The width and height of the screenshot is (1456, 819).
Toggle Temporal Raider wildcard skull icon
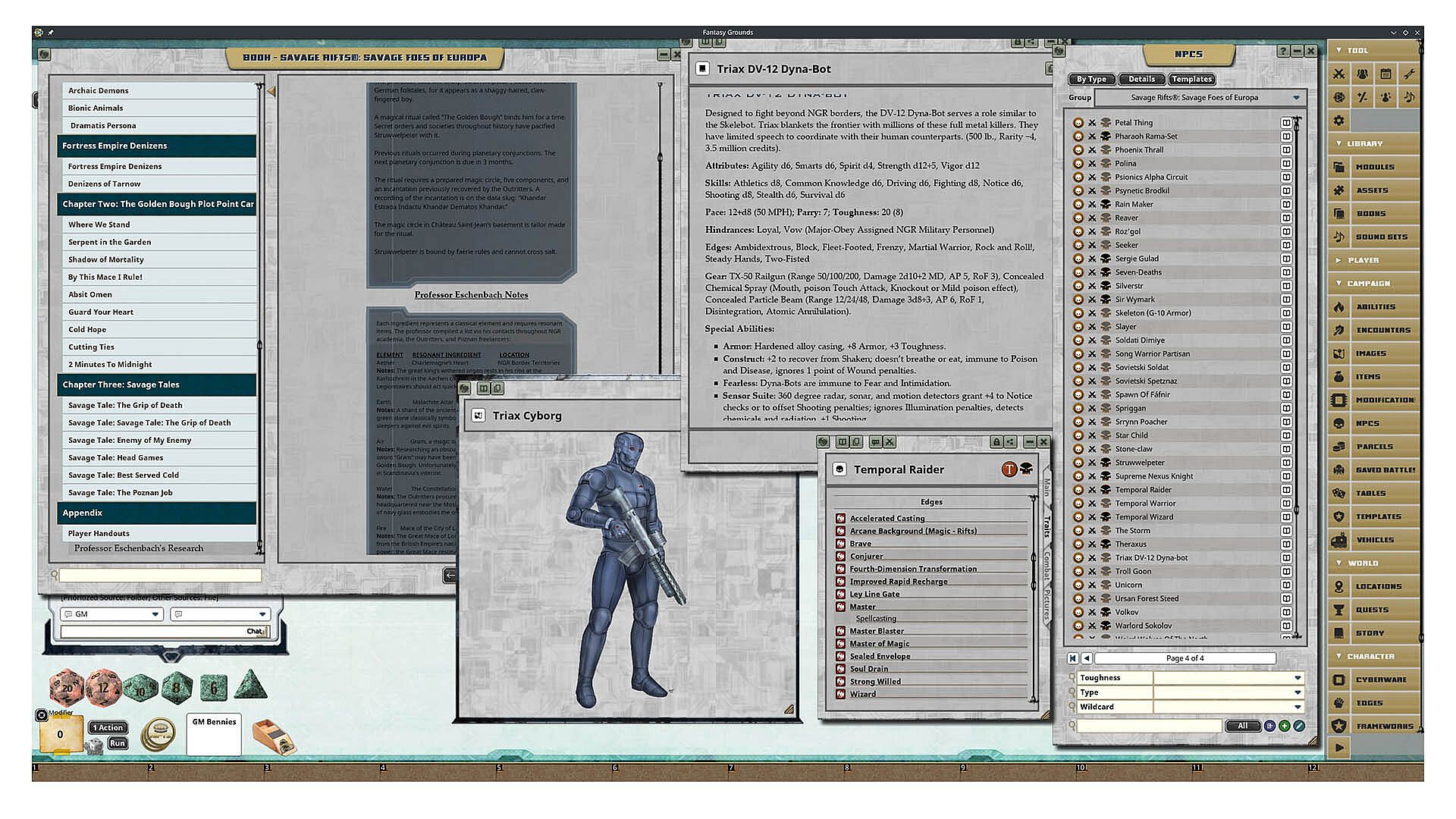coord(1026,469)
